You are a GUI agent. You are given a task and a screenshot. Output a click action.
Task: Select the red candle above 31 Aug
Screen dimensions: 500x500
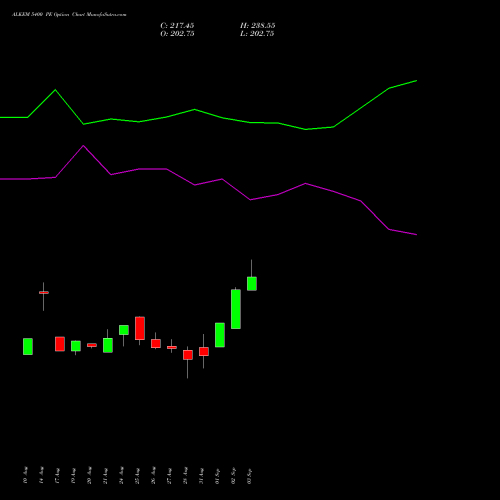pyautogui.click(x=204, y=352)
